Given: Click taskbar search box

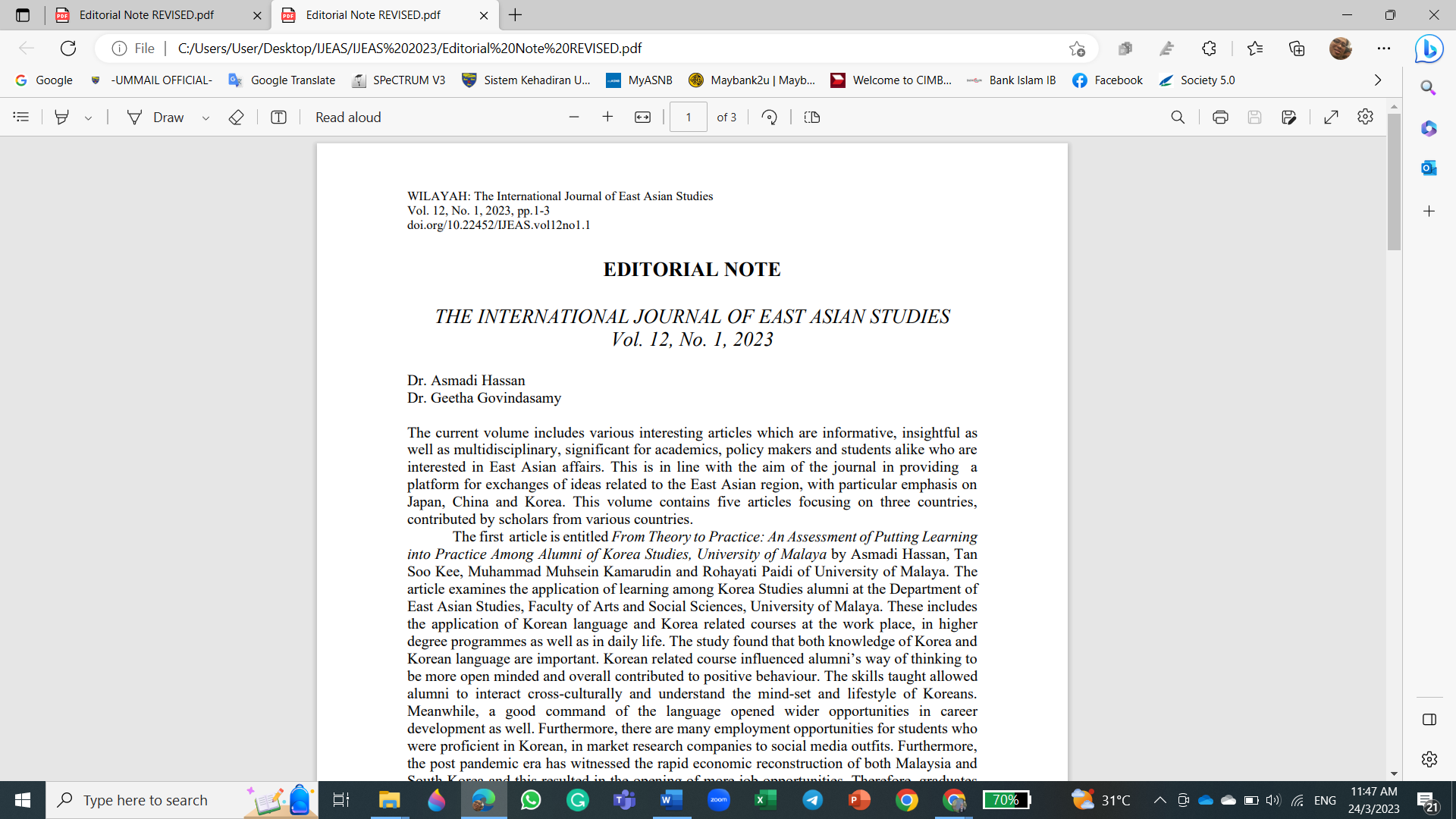Looking at the screenshot, I should 182,800.
